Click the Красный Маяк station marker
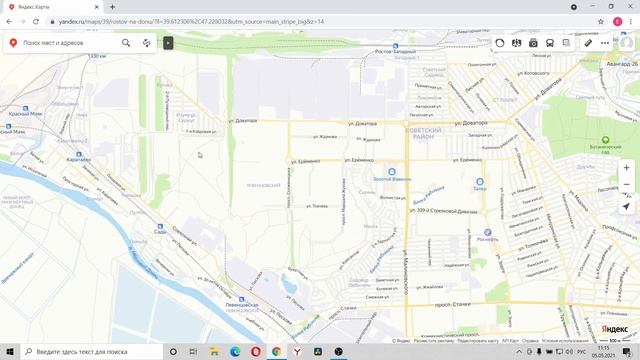 (25, 108)
